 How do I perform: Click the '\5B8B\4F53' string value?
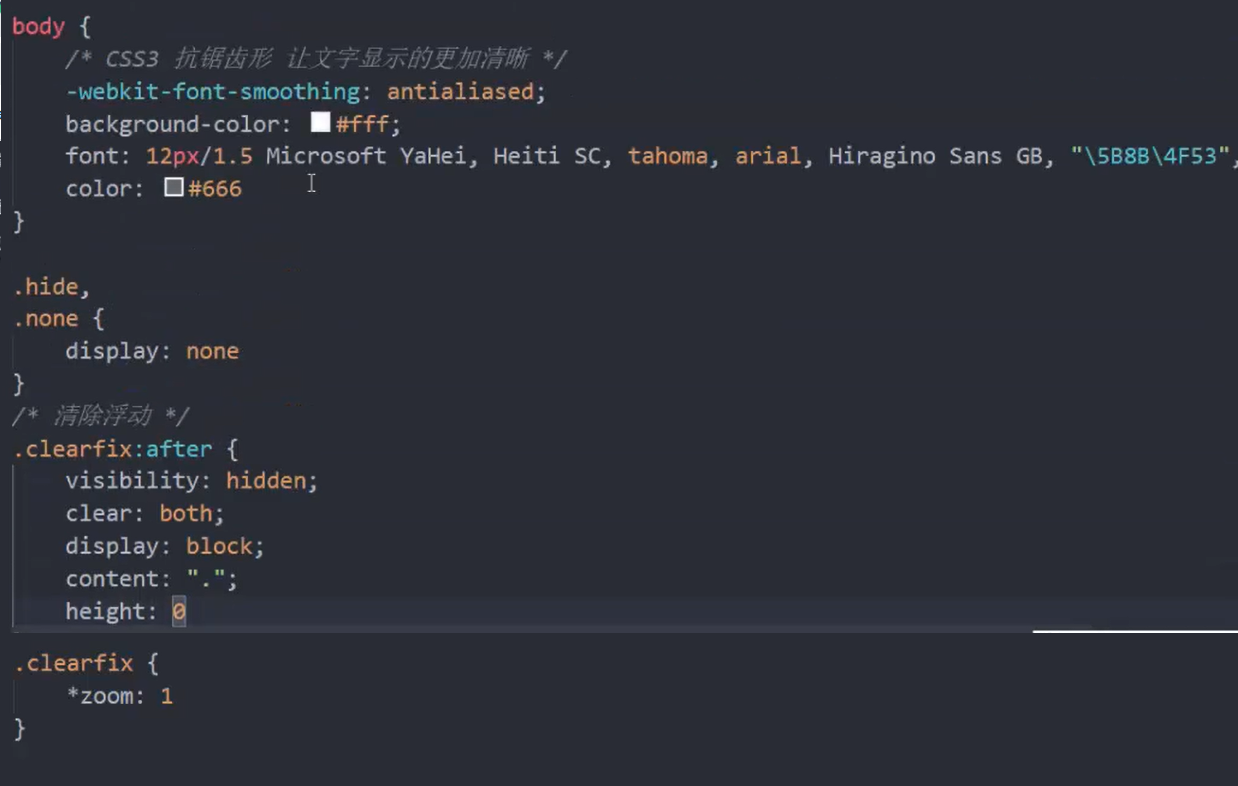click(1150, 156)
